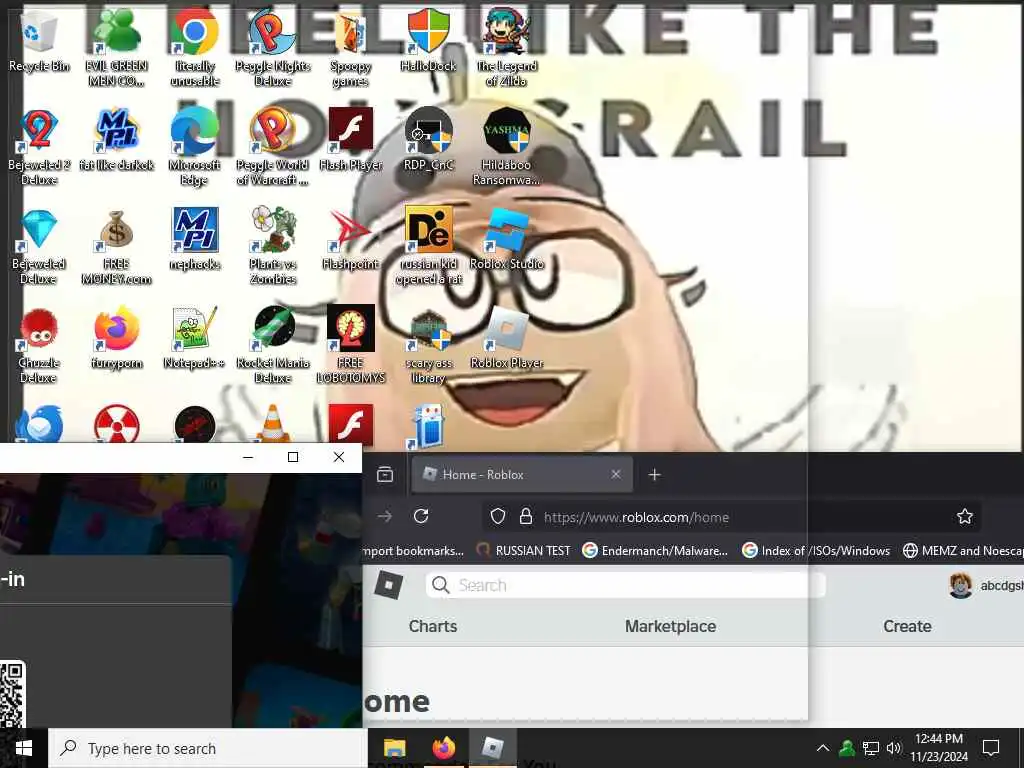The height and width of the screenshot is (768, 1024).
Task: Go to Roblox Marketplace page
Action: coord(670,626)
